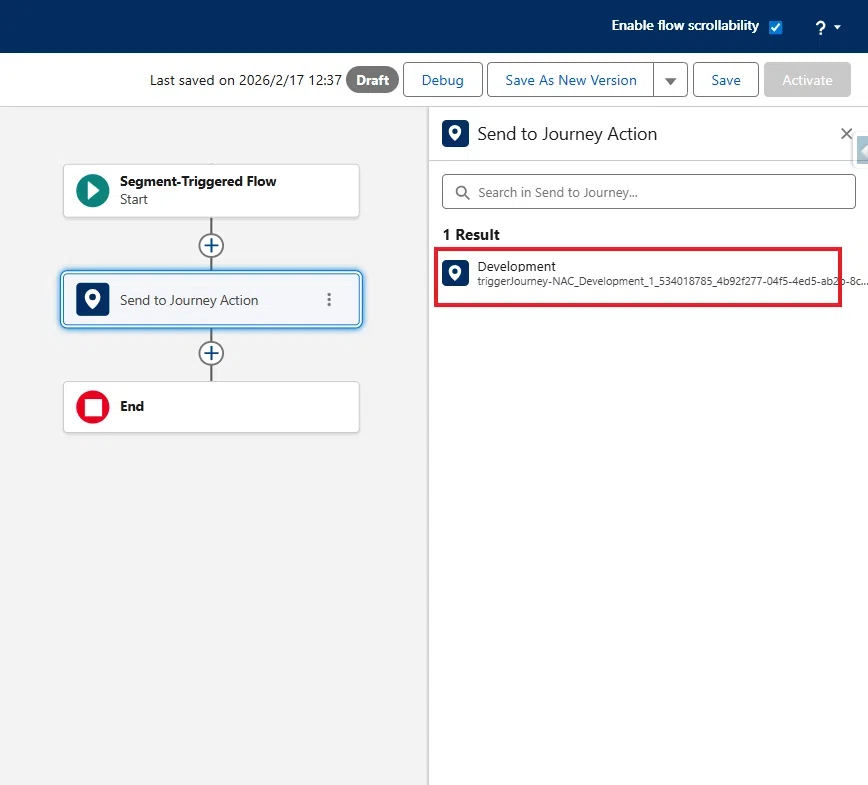
Task: Click the Save button
Action: coord(725,80)
